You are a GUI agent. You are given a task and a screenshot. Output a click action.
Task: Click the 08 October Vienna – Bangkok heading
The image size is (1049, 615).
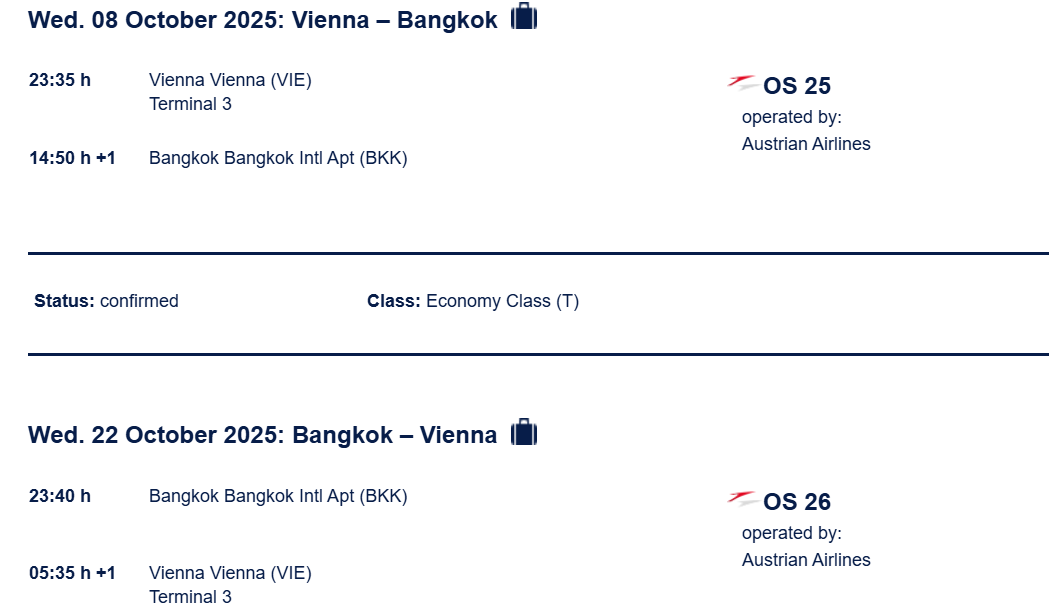(x=263, y=20)
